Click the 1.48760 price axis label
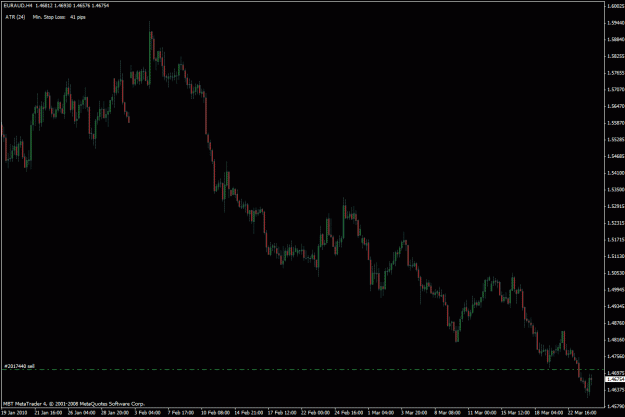Viewport: 625px width, 417px height. click(x=616, y=323)
